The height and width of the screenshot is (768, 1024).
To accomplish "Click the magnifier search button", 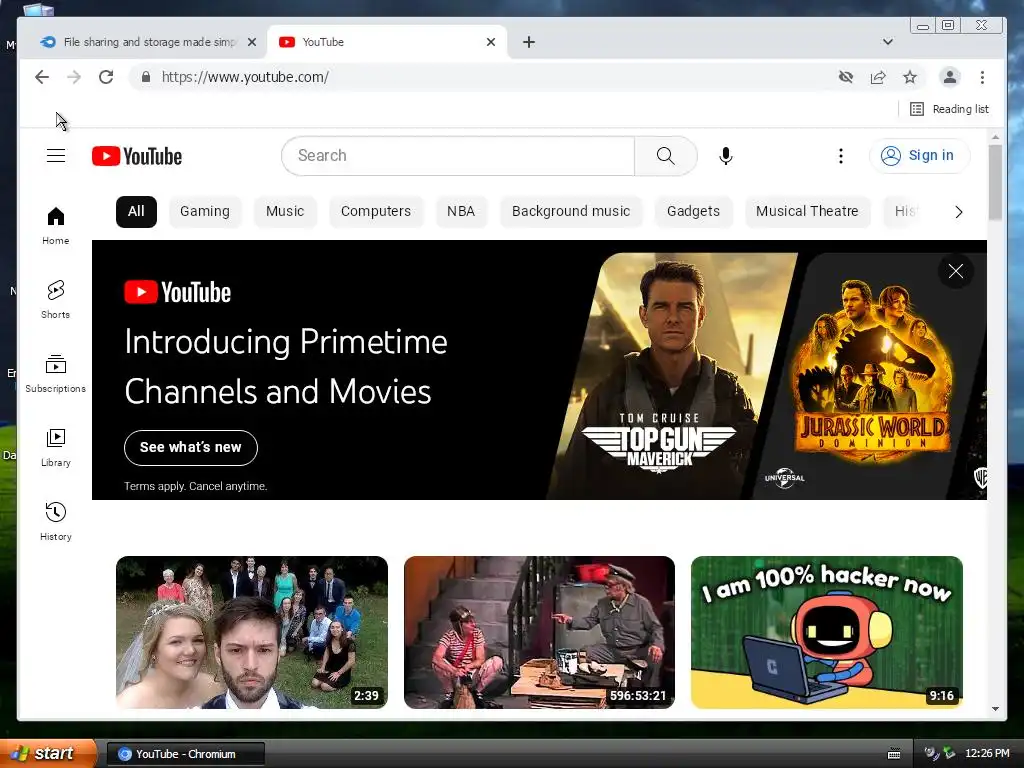I will (x=665, y=156).
